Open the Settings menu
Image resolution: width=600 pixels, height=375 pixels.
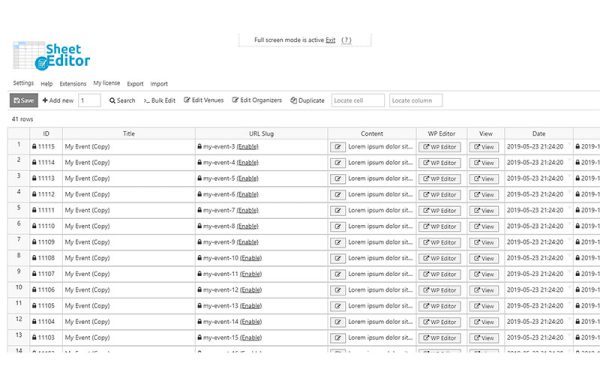click(x=23, y=83)
